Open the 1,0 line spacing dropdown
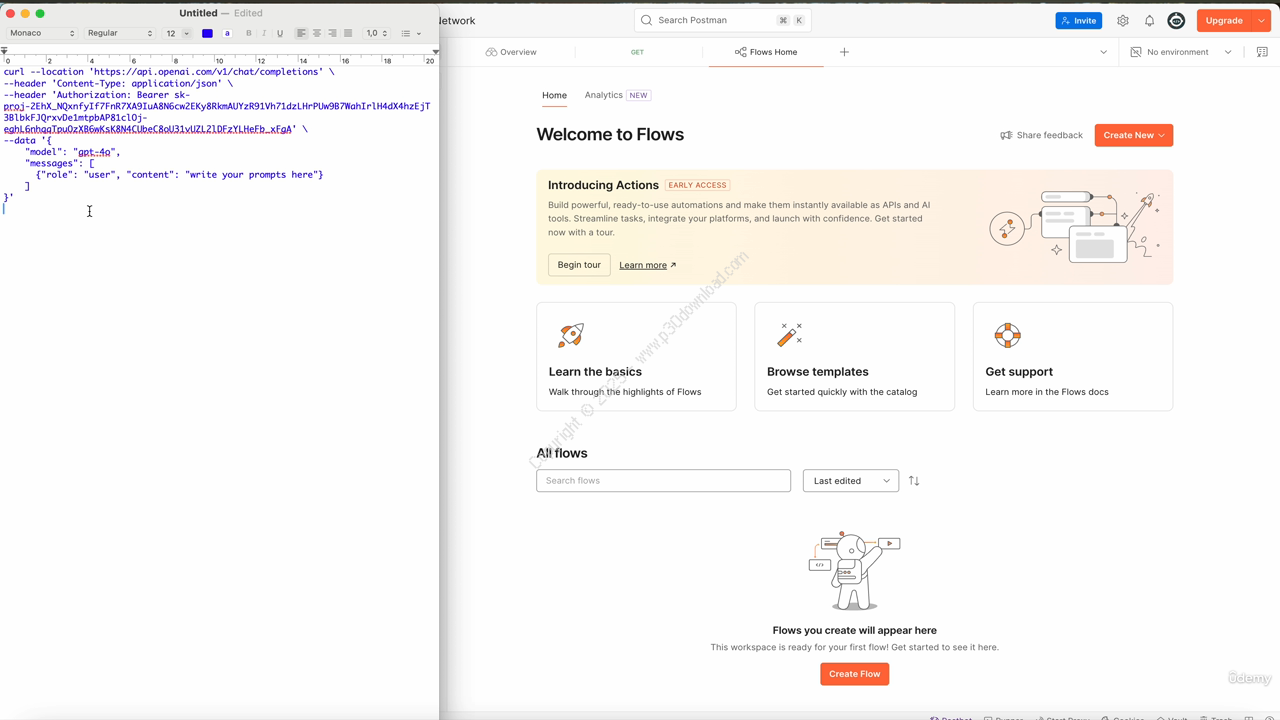The height and width of the screenshot is (720, 1280). [x=376, y=33]
